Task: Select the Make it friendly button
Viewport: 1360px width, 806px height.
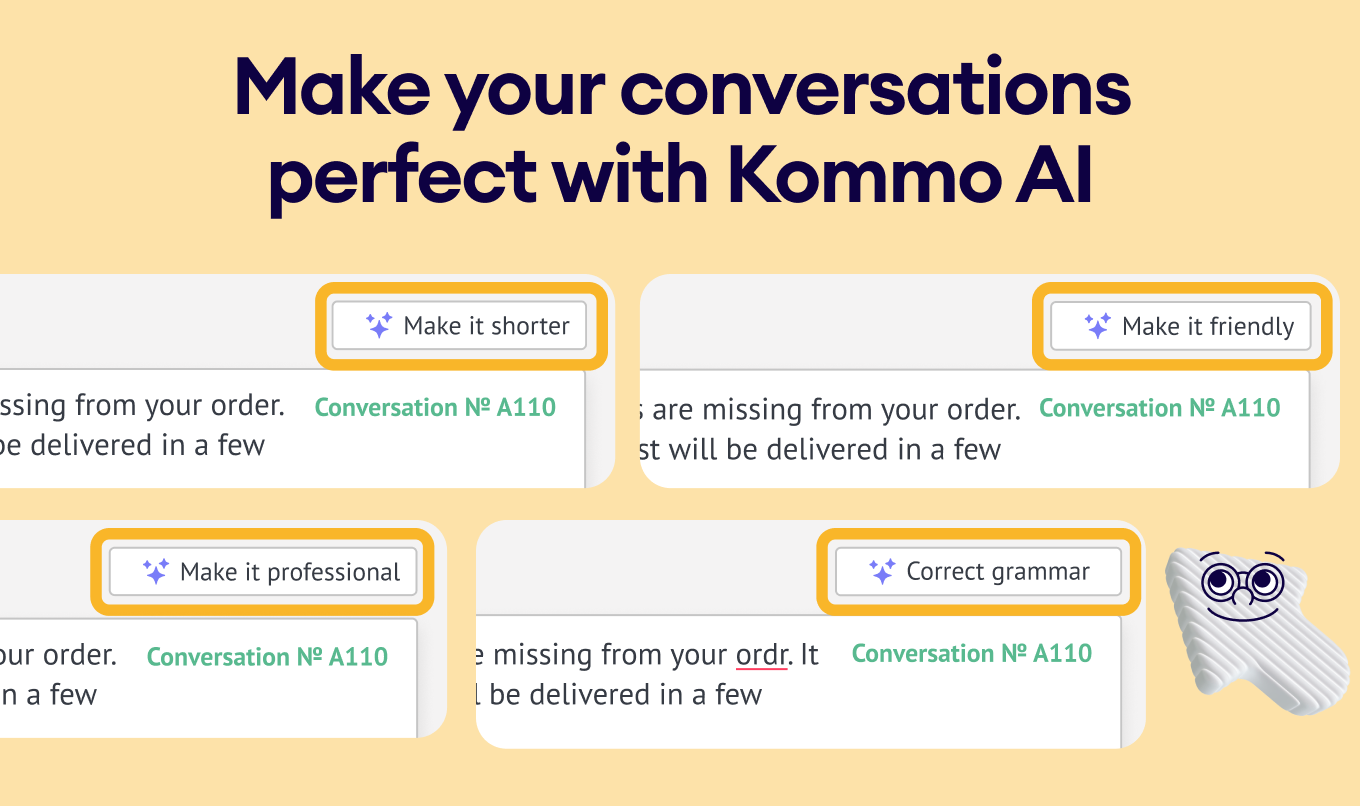Action: click(1180, 326)
